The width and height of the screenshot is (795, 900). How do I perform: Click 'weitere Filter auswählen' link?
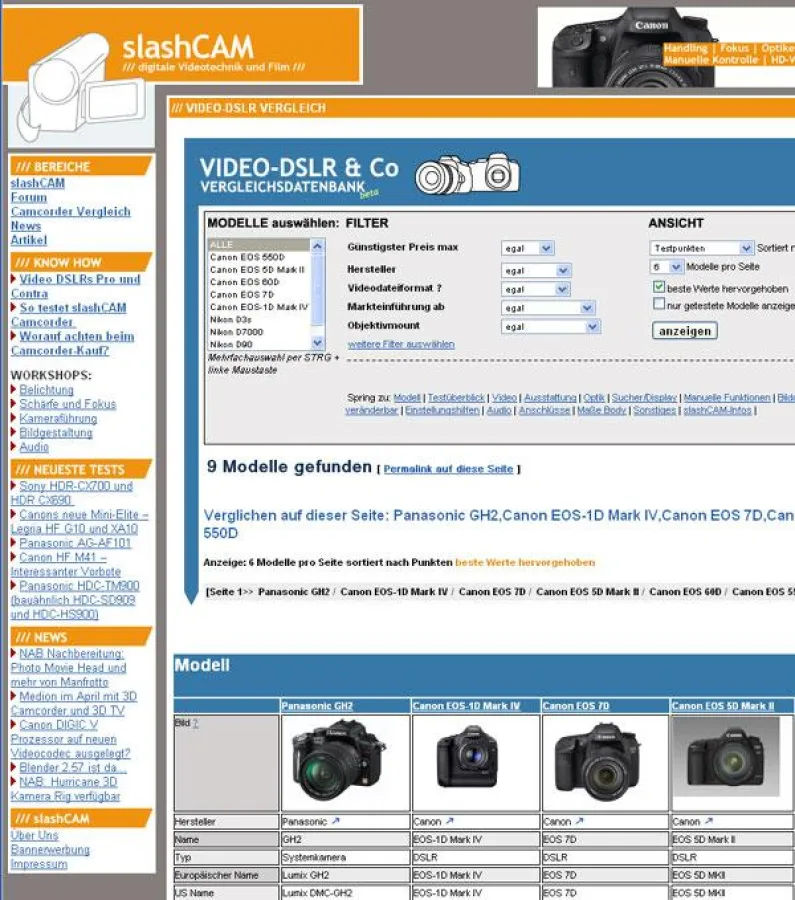click(x=400, y=344)
